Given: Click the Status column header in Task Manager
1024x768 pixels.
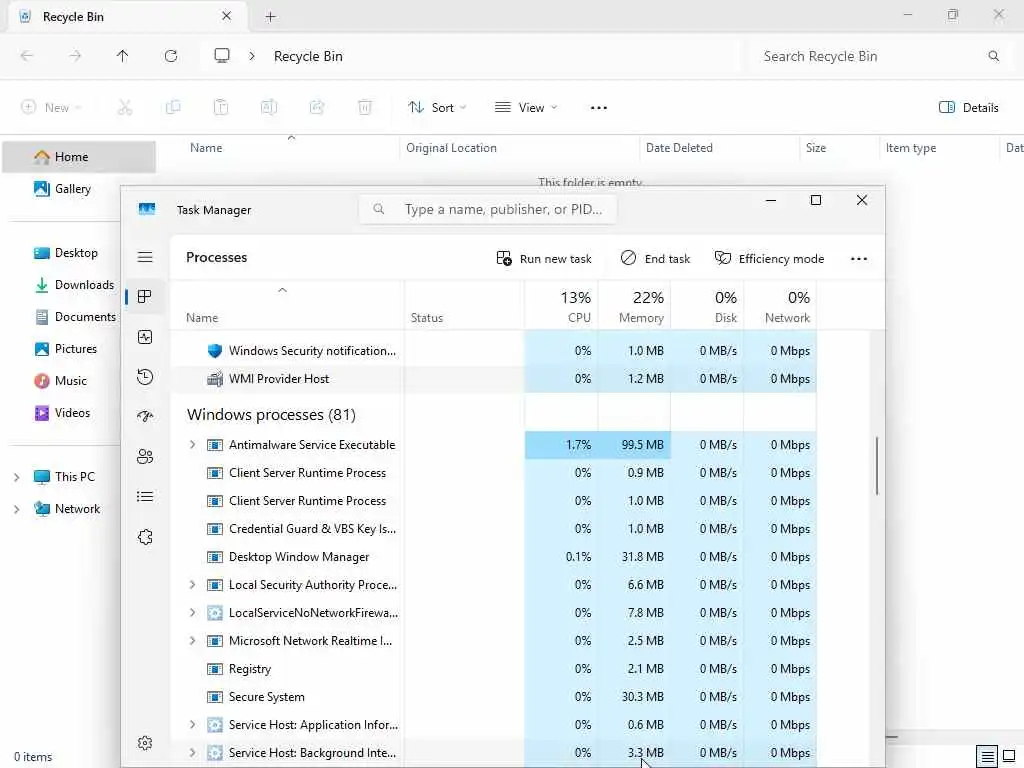Looking at the screenshot, I should 464,306.
